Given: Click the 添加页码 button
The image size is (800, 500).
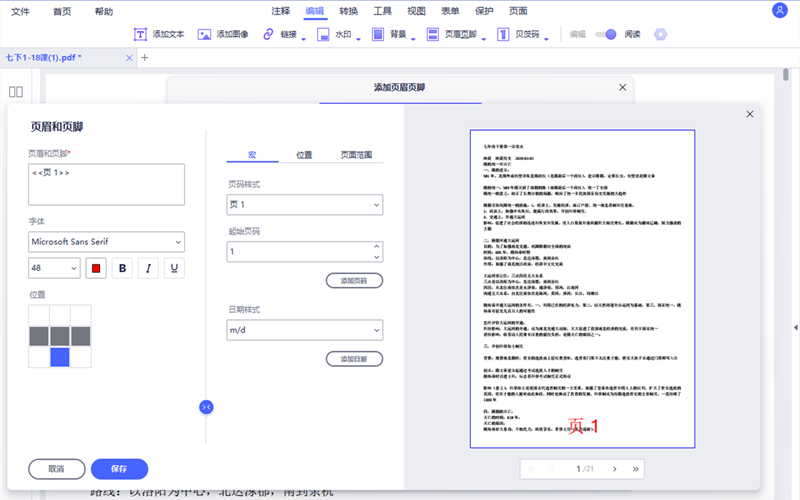Looking at the screenshot, I should [354, 280].
